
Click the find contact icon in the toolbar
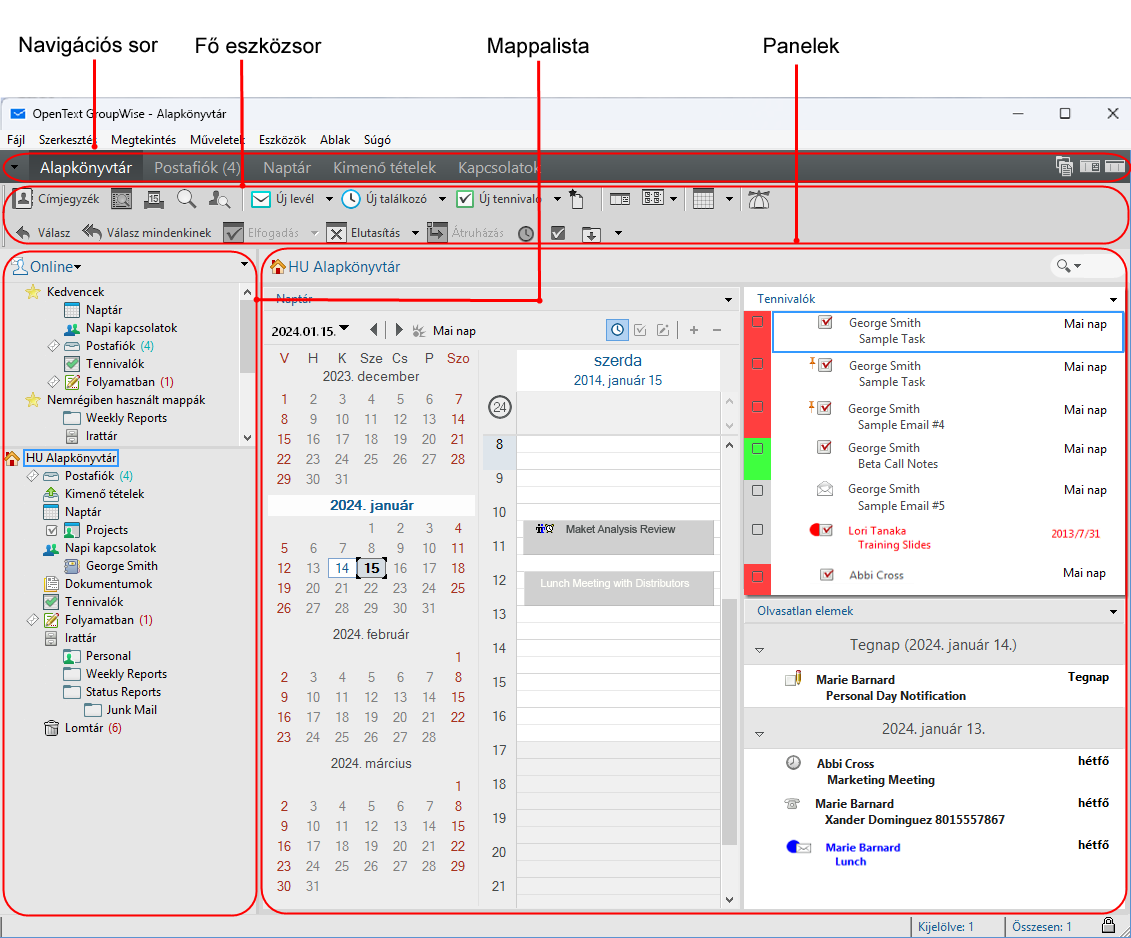pyautogui.click(x=219, y=199)
